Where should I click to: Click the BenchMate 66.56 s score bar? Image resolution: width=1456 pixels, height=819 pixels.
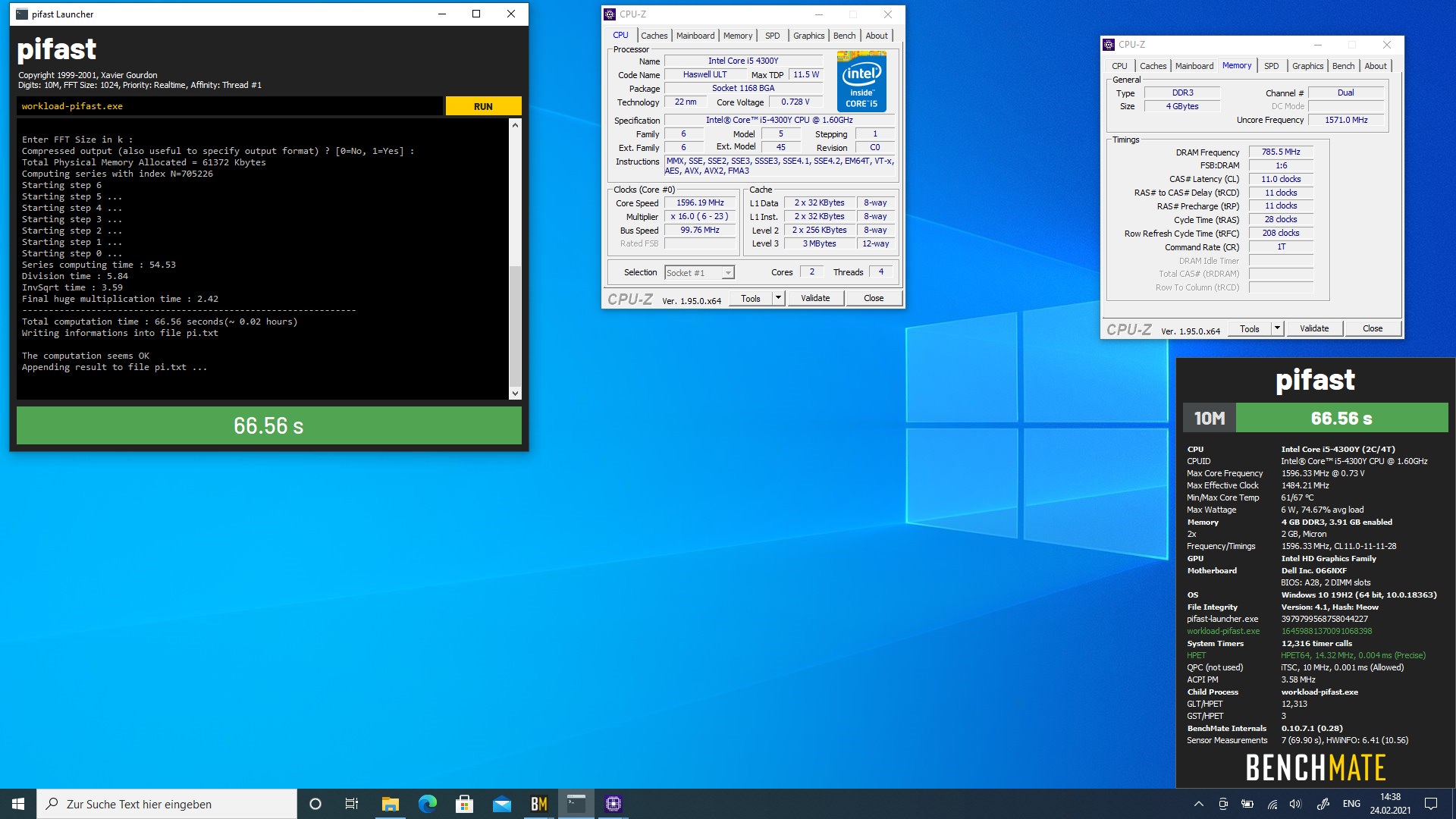pyautogui.click(x=1341, y=418)
